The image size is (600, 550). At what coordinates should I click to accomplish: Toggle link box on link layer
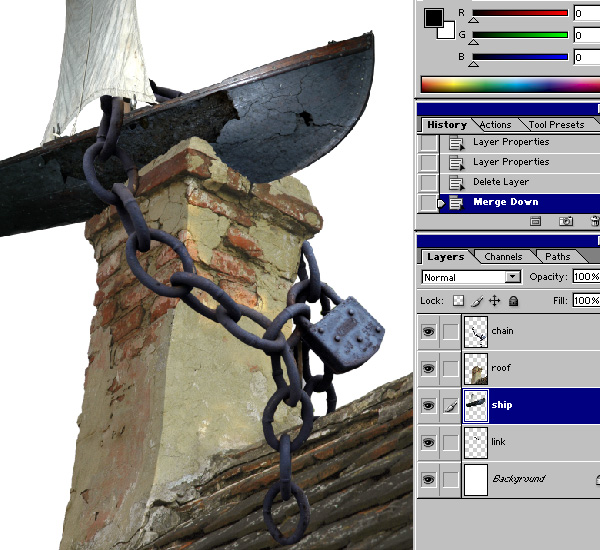click(x=450, y=442)
